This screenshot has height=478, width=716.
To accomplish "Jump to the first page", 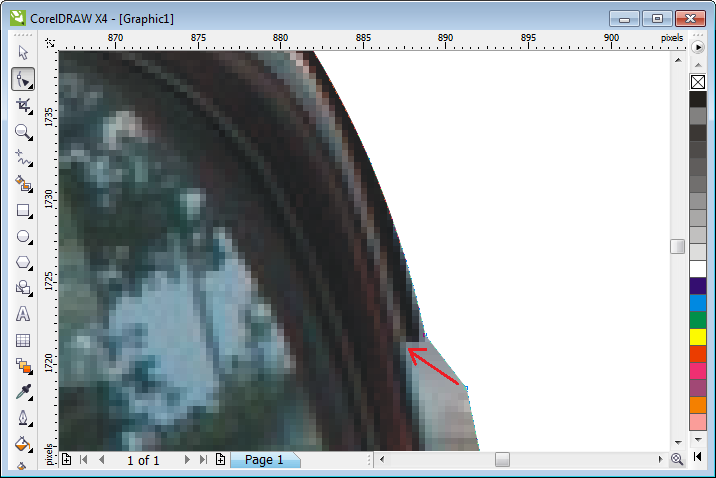I will click(x=84, y=460).
